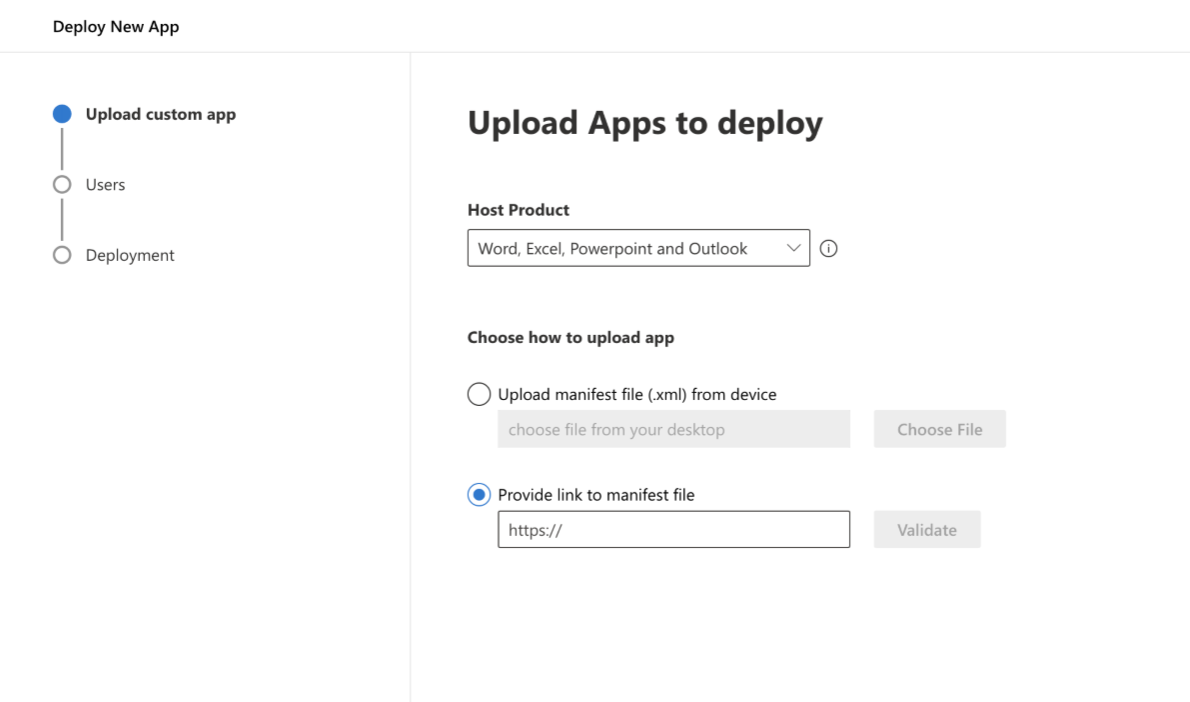Click the Host Product dropdown chevron arrow
Screen dimensions: 1190x702
(793, 248)
